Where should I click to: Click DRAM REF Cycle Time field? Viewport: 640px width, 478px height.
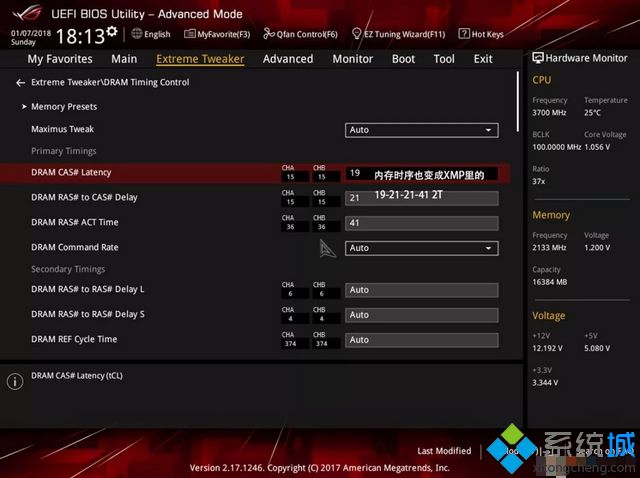point(422,340)
